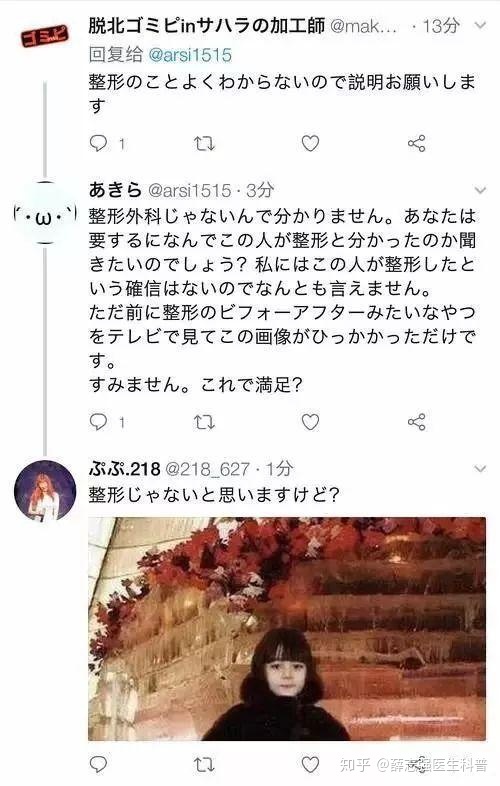Open more options on ぷぷ.218's tweet
500x786 pixels.
coord(480,469)
